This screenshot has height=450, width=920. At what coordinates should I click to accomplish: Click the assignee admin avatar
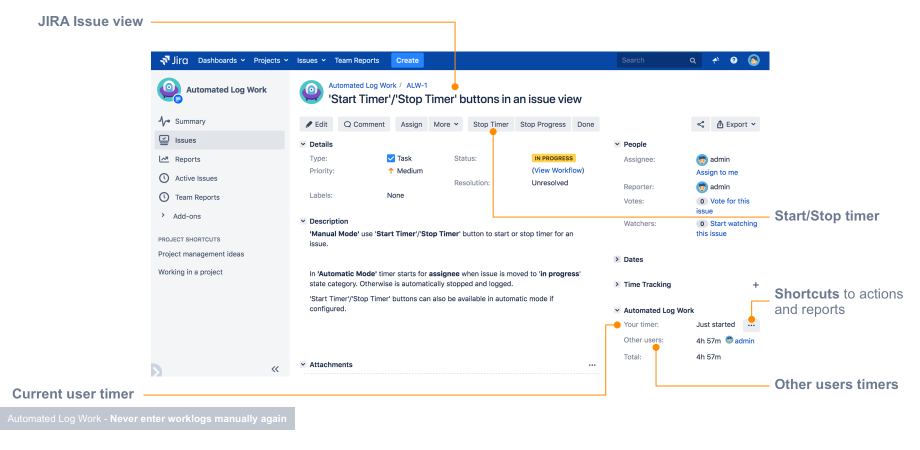tap(702, 160)
